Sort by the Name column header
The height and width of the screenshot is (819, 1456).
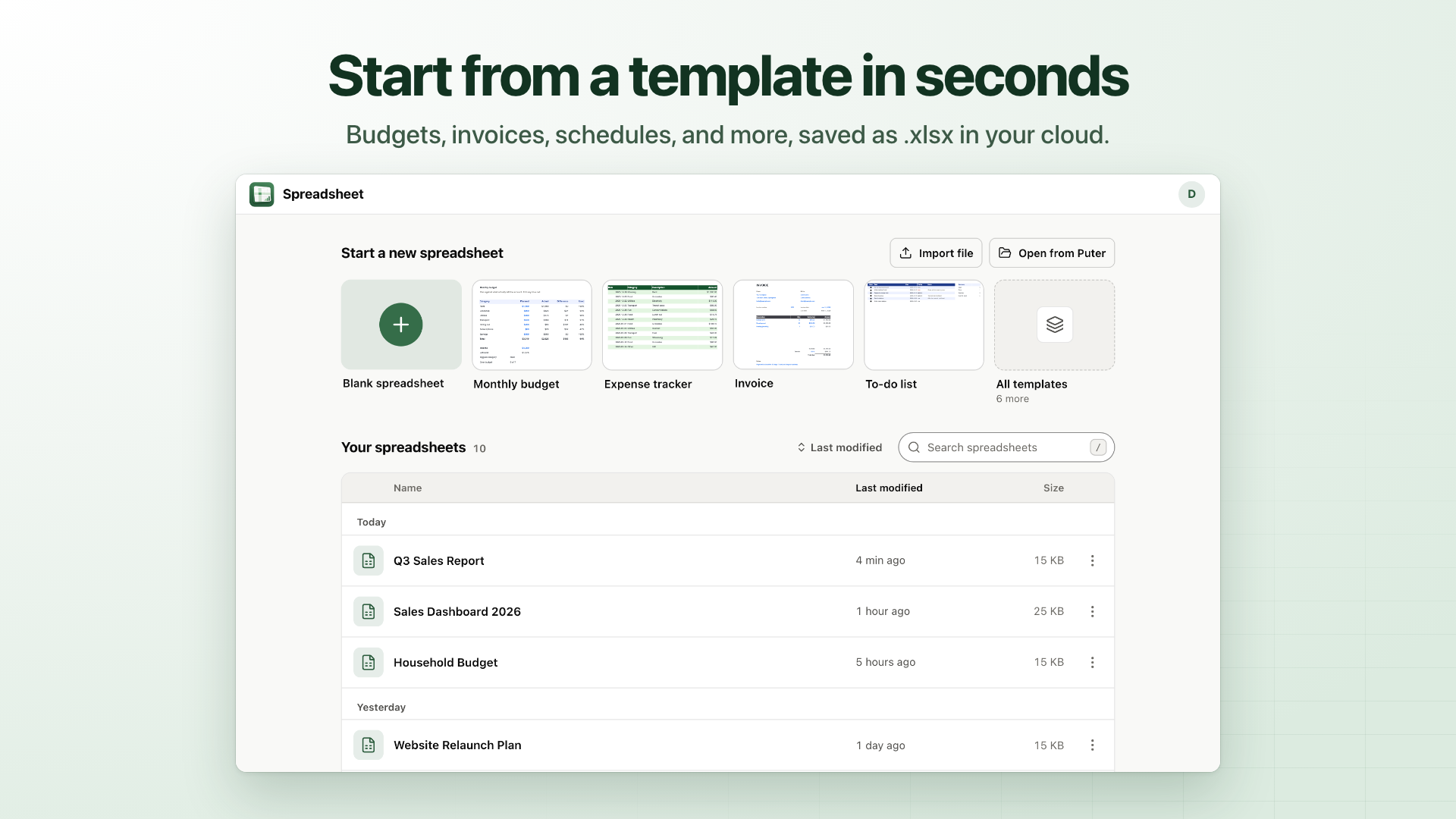point(407,488)
